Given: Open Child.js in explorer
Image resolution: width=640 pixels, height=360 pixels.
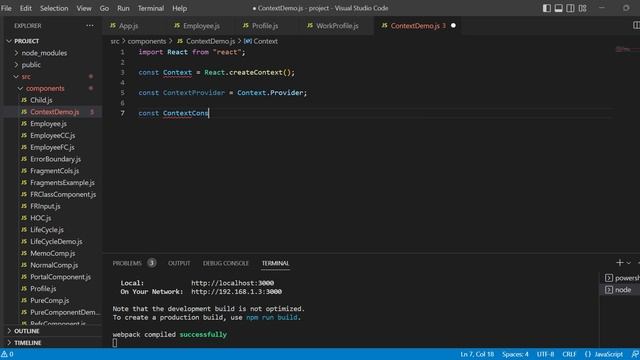Looking at the screenshot, I should 41,100.
